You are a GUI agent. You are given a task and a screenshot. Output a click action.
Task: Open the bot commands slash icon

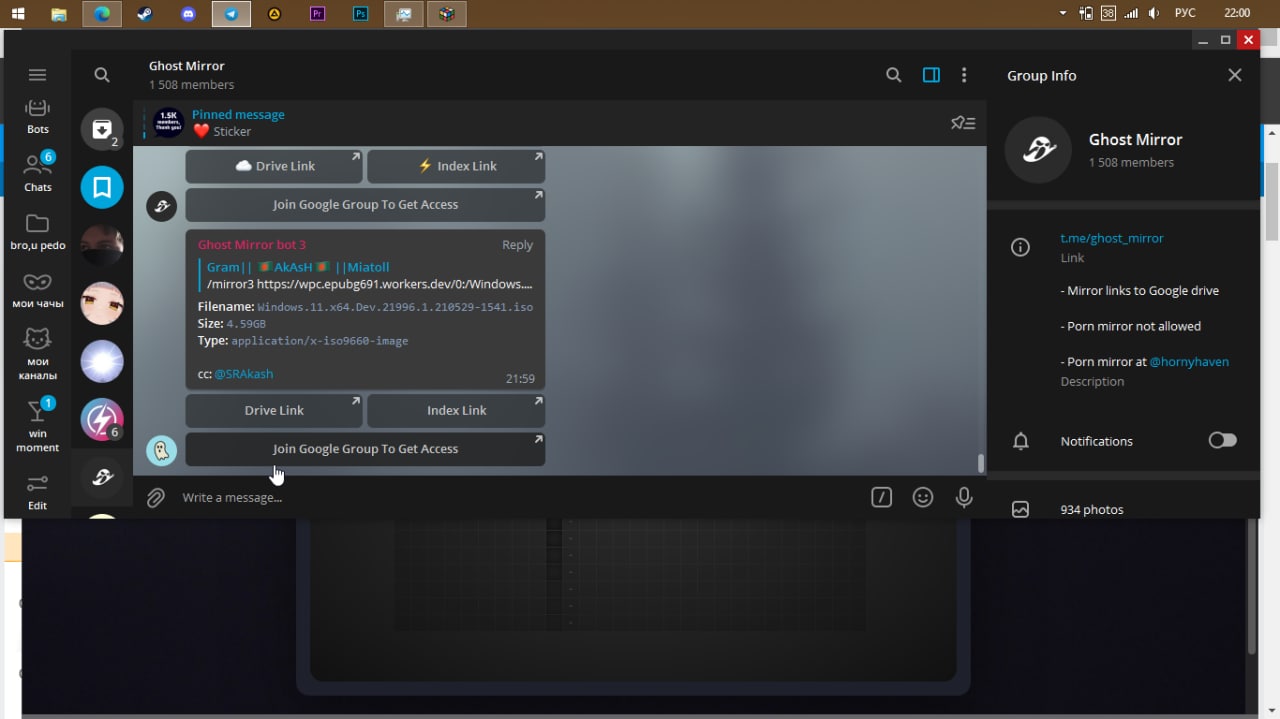point(881,497)
